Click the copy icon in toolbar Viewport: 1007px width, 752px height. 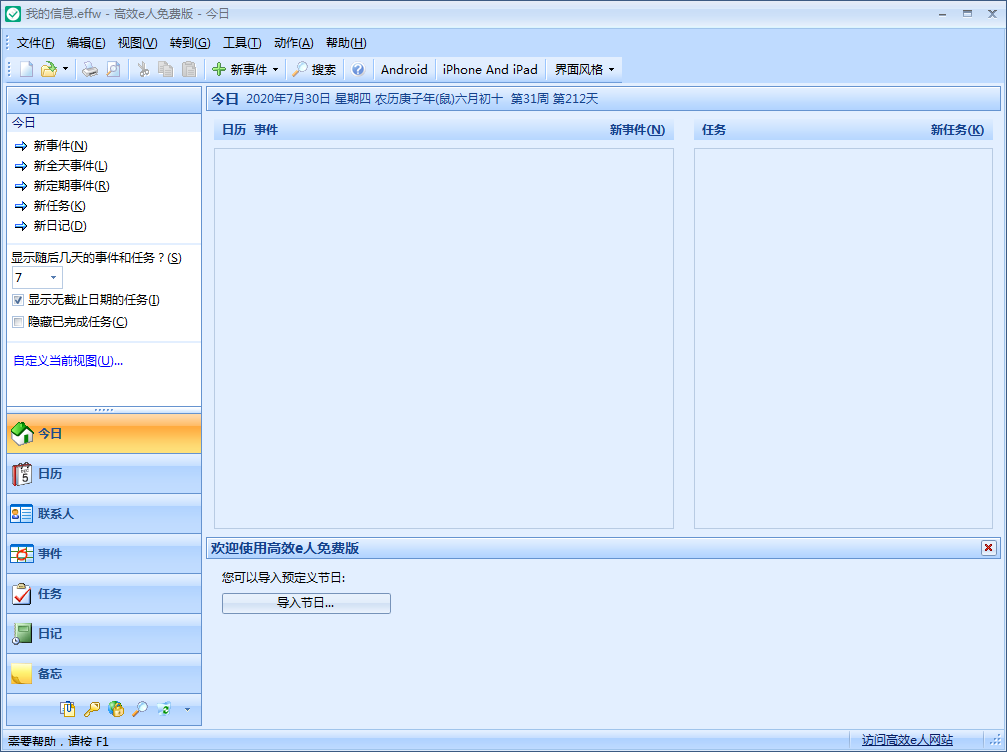click(166, 69)
